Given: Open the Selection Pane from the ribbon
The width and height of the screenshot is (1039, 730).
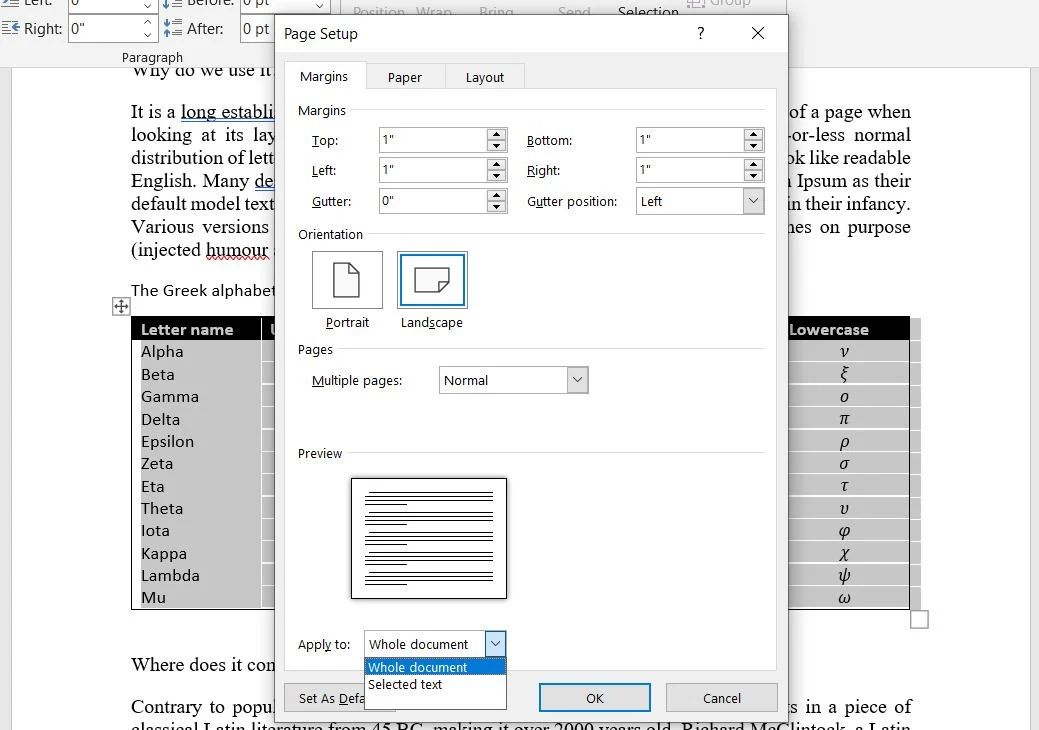Looking at the screenshot, I should click(648, 11).
